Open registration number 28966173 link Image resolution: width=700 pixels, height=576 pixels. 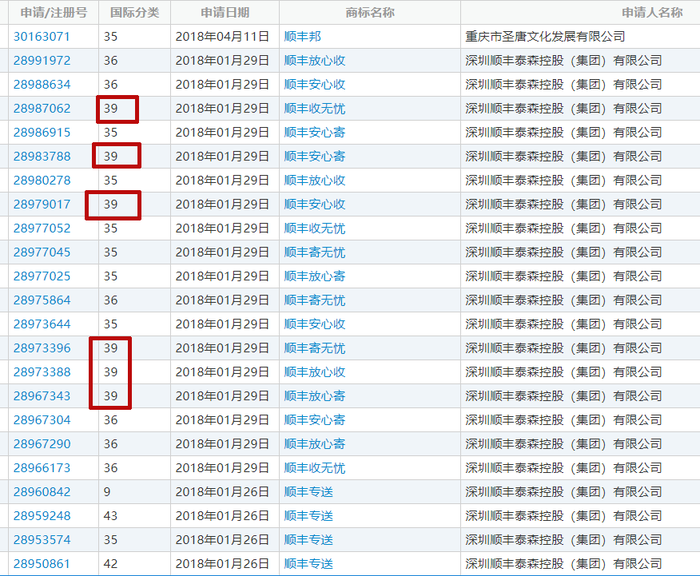(42, 469)
